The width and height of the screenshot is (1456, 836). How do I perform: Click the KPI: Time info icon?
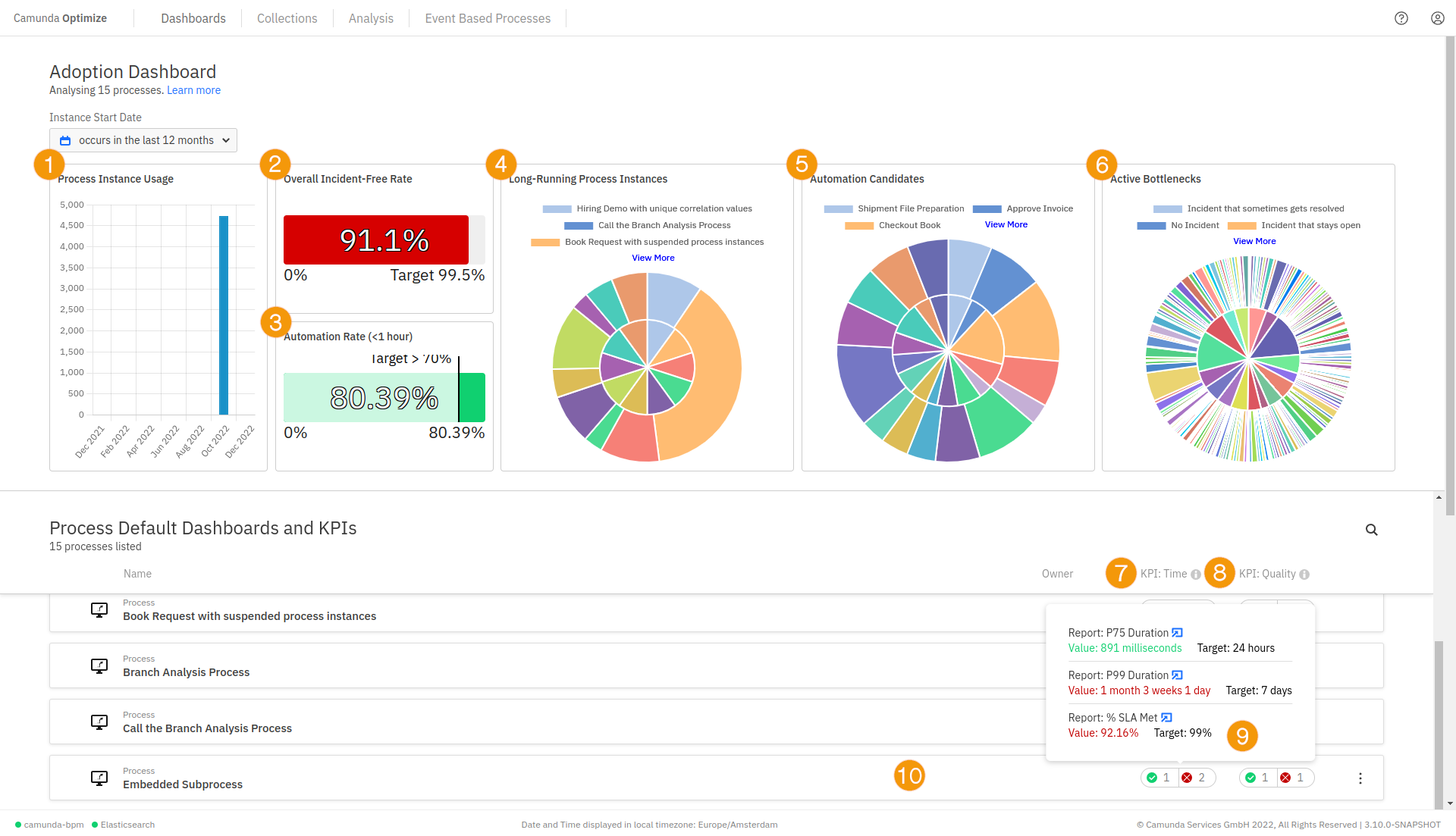[x=1197, y=573]
